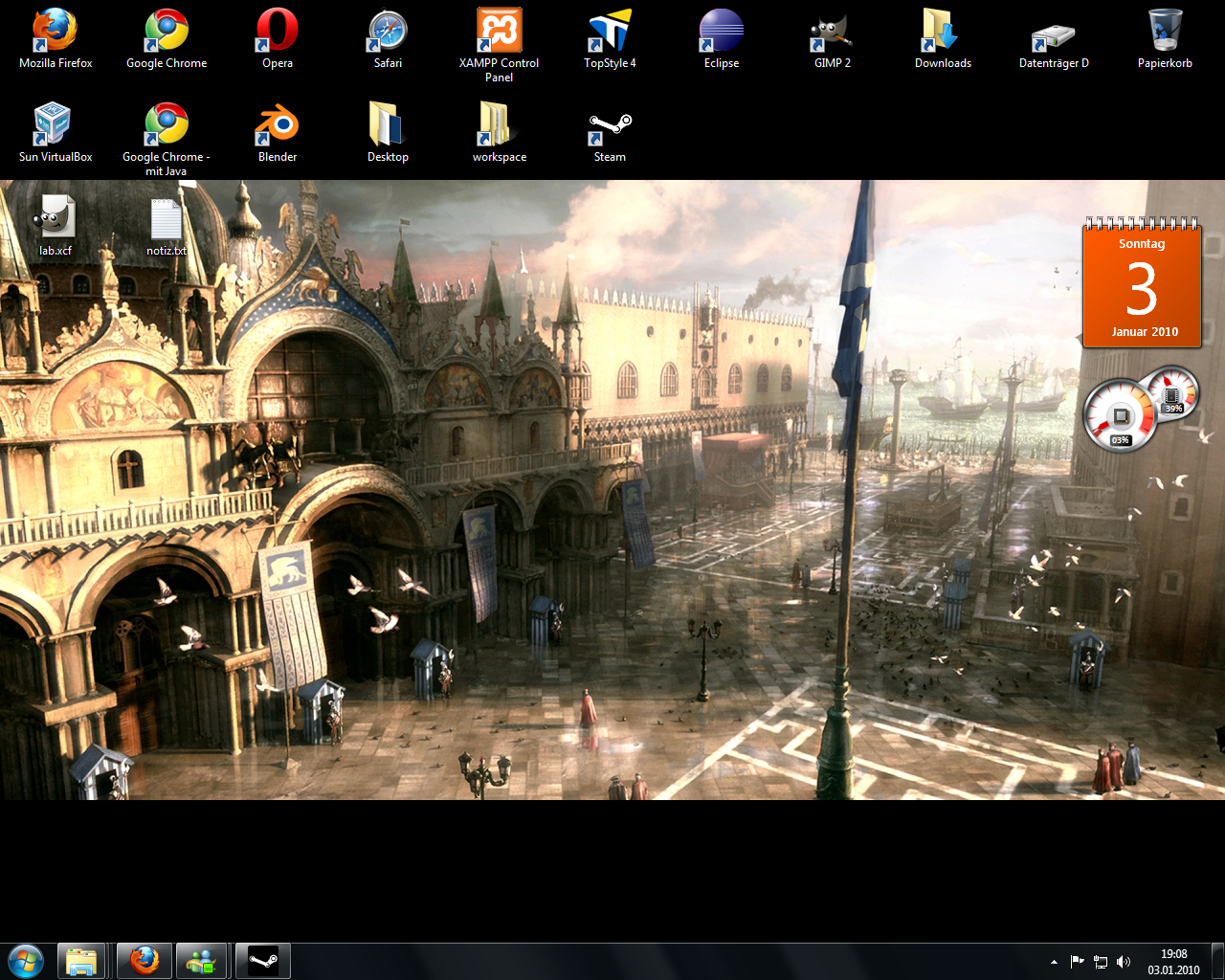Open the GIMP 2 shortcut
Image resolution: width=1225 pixels, height=980 pixels.
(x=833, y=39)
